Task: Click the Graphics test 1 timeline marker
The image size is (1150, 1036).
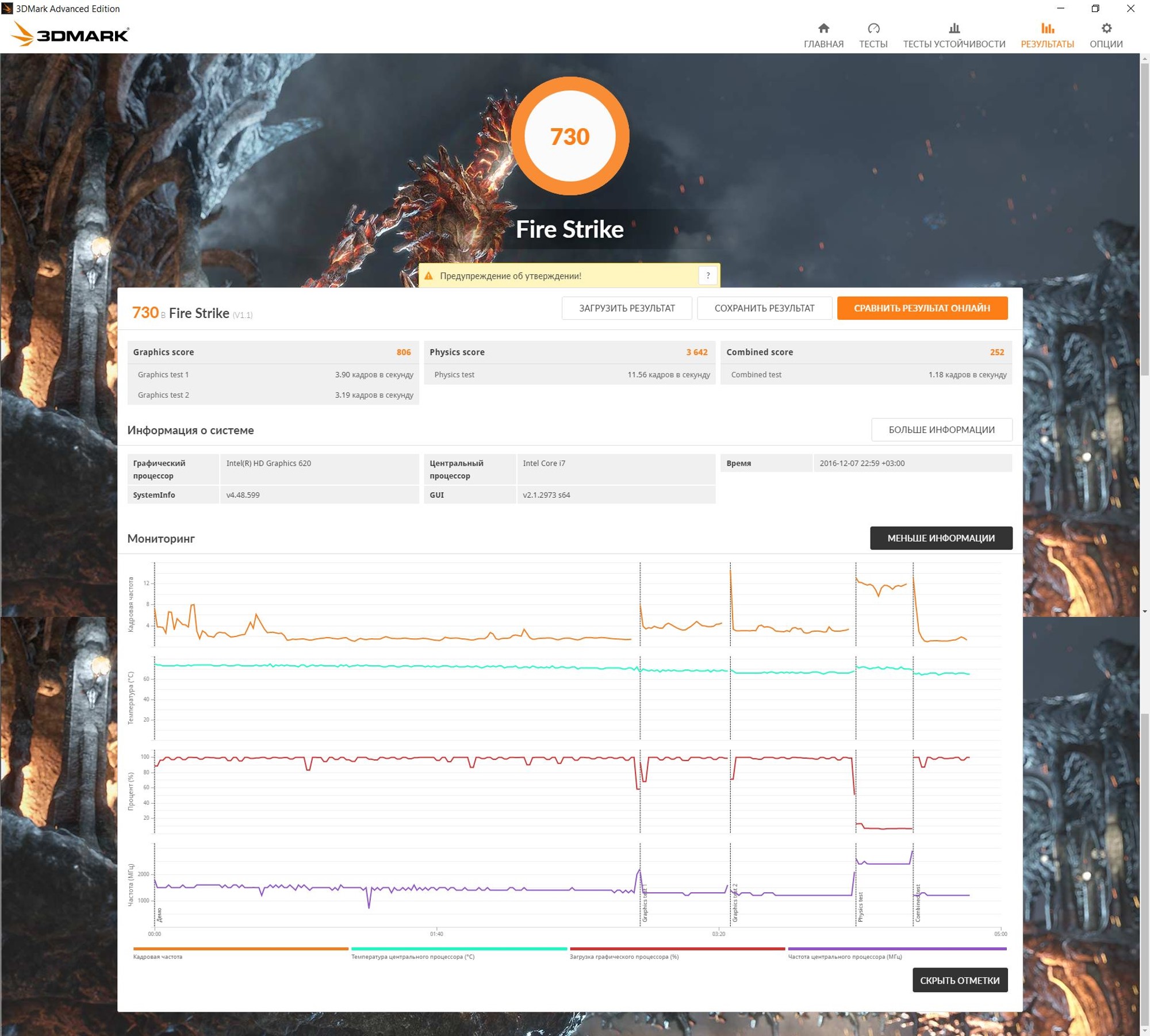Action: pyautogui.click(x=645, y=904)
